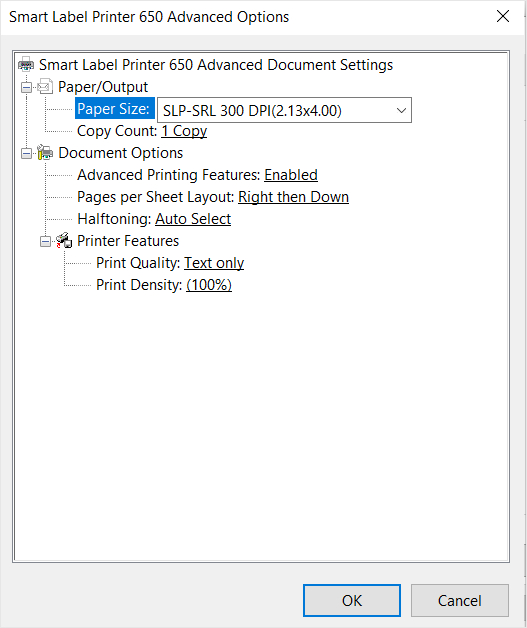Click the Right then Down layout value
Image resolution: width=527 pixels, height=628 pixels.
294,197
